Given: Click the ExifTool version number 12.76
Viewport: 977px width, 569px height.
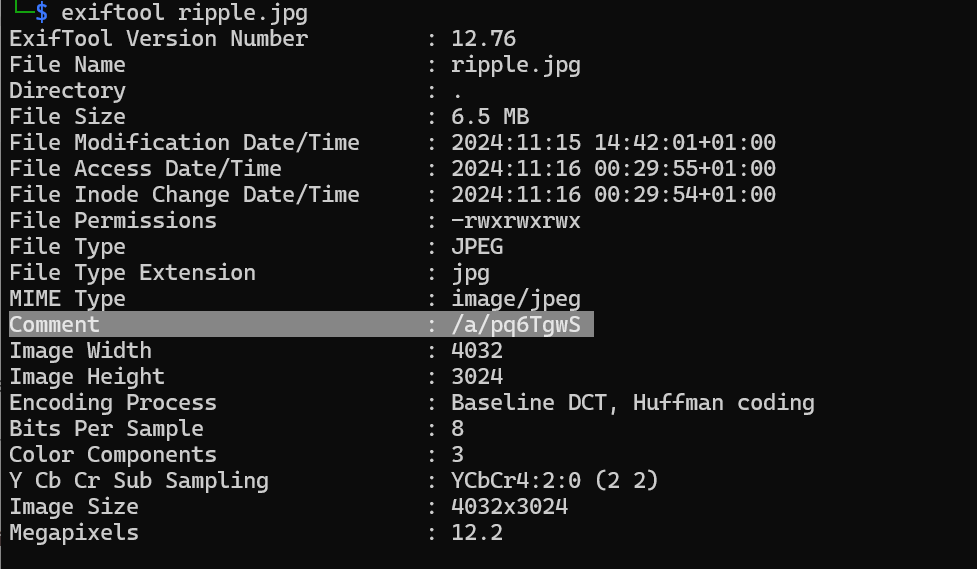Looking at the screenshot, I should [483, 39].
